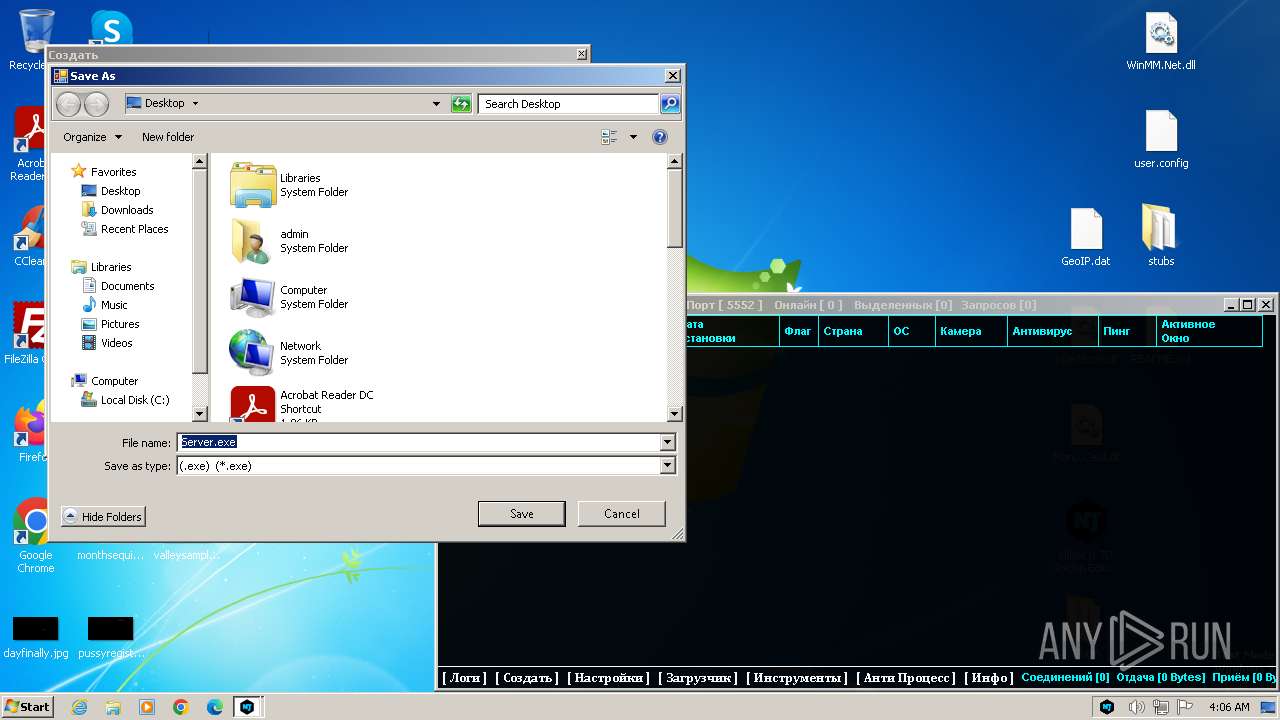Click the Настройки menu item
This screenshot has width=1280, height=720.
[x=609, y=677]
